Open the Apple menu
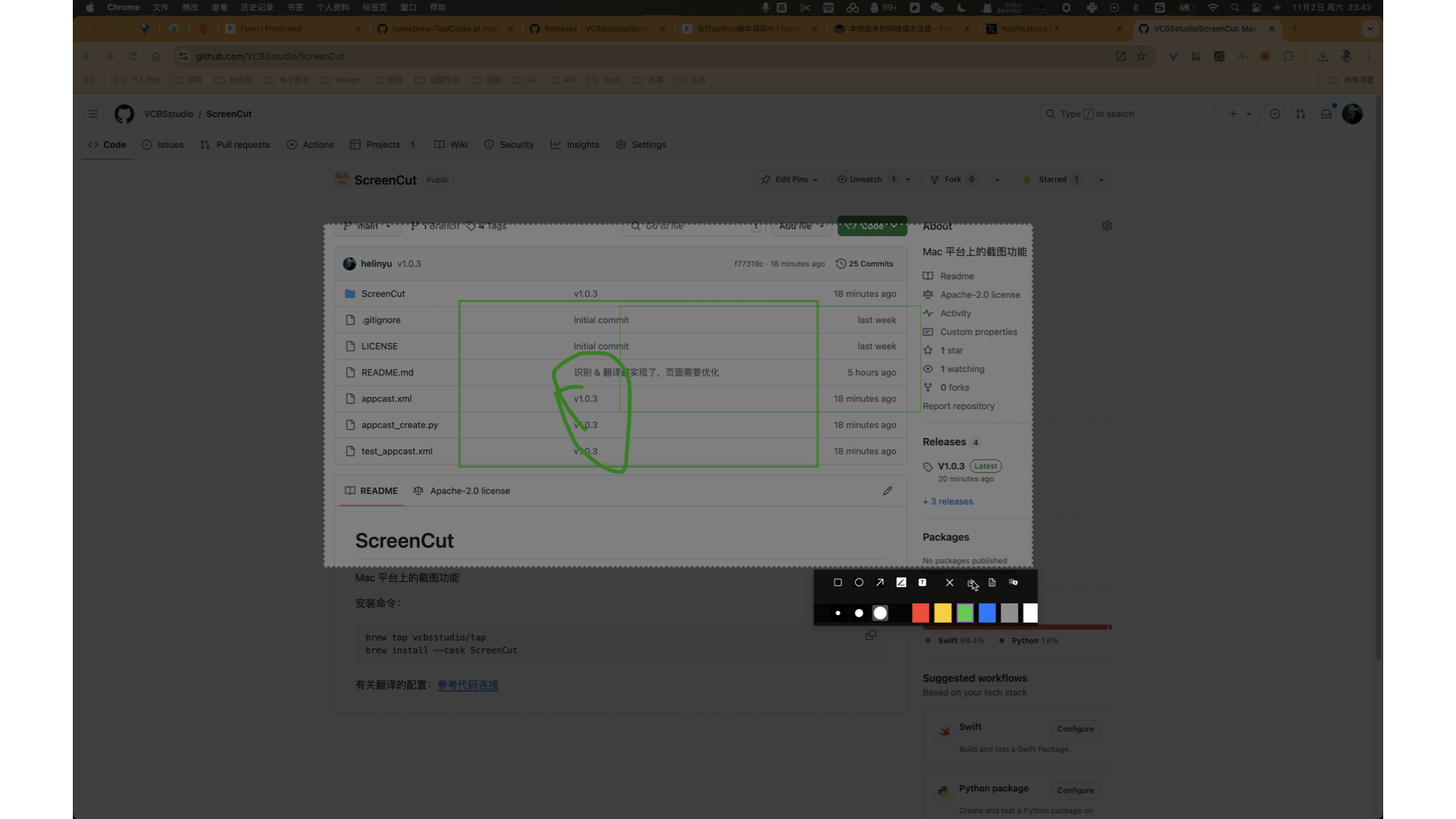 click(90, 8)
